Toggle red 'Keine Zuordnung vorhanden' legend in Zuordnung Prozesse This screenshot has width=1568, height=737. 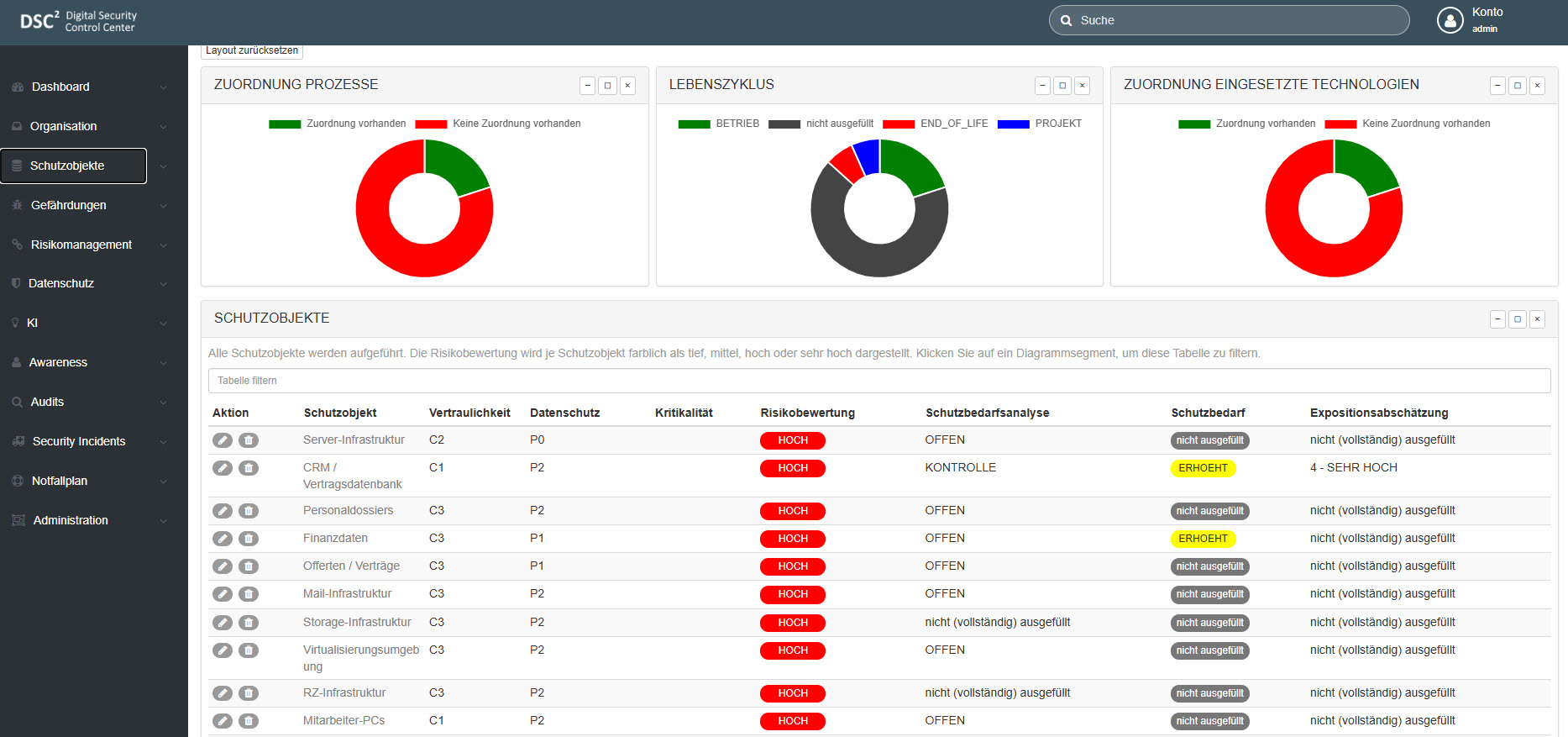tap(431, 124)
